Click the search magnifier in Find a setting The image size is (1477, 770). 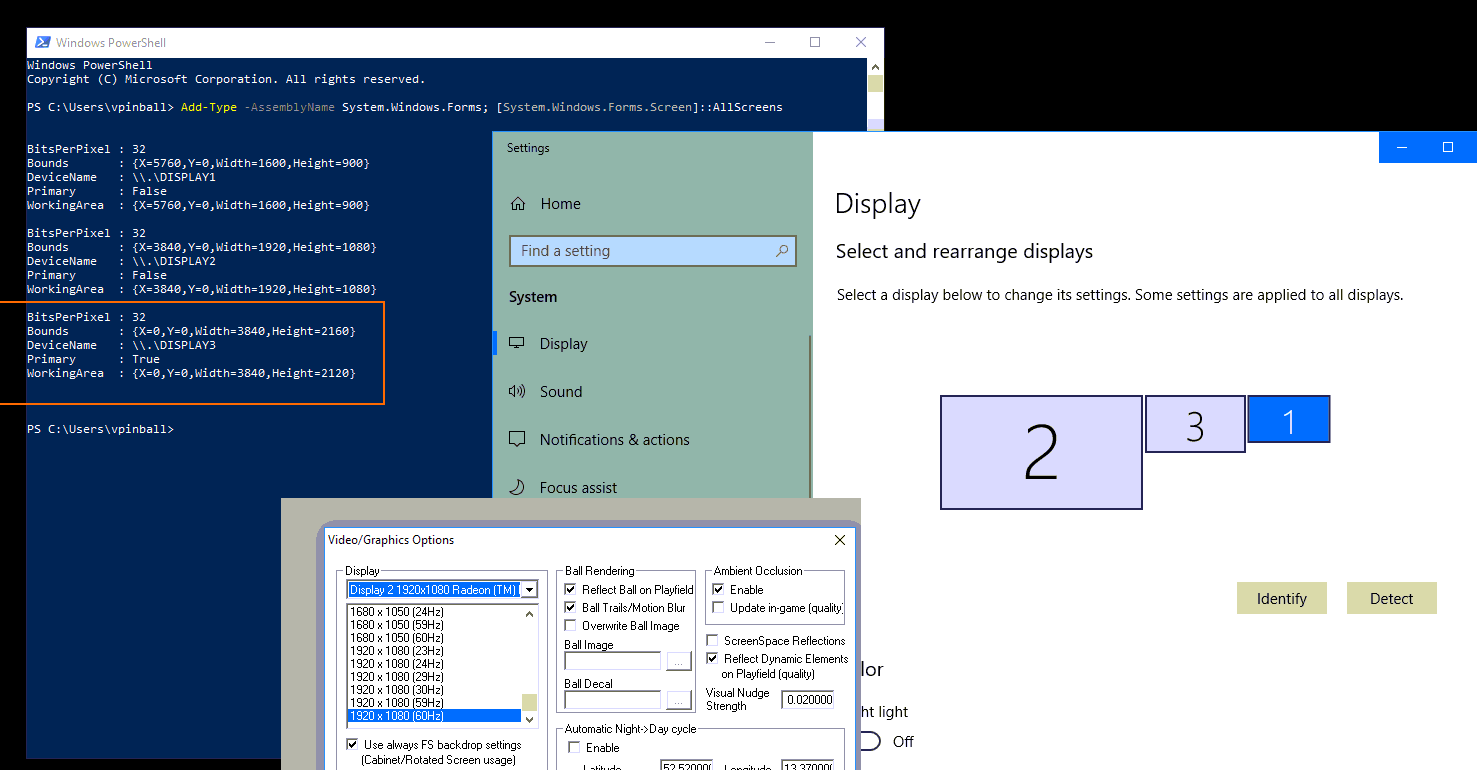(x=782, y=251)
